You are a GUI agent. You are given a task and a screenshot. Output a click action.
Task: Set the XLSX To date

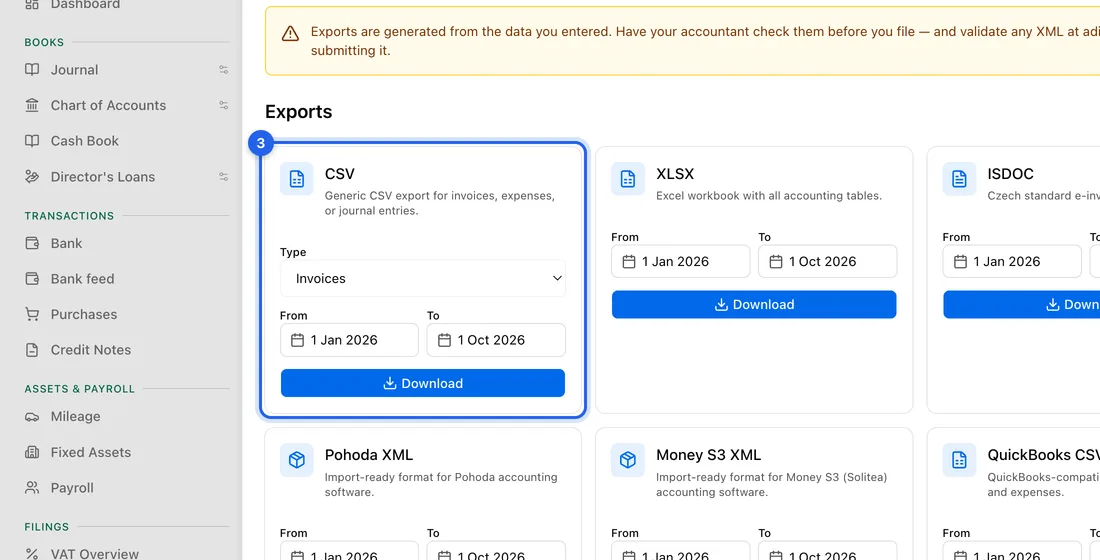[827, 262]
